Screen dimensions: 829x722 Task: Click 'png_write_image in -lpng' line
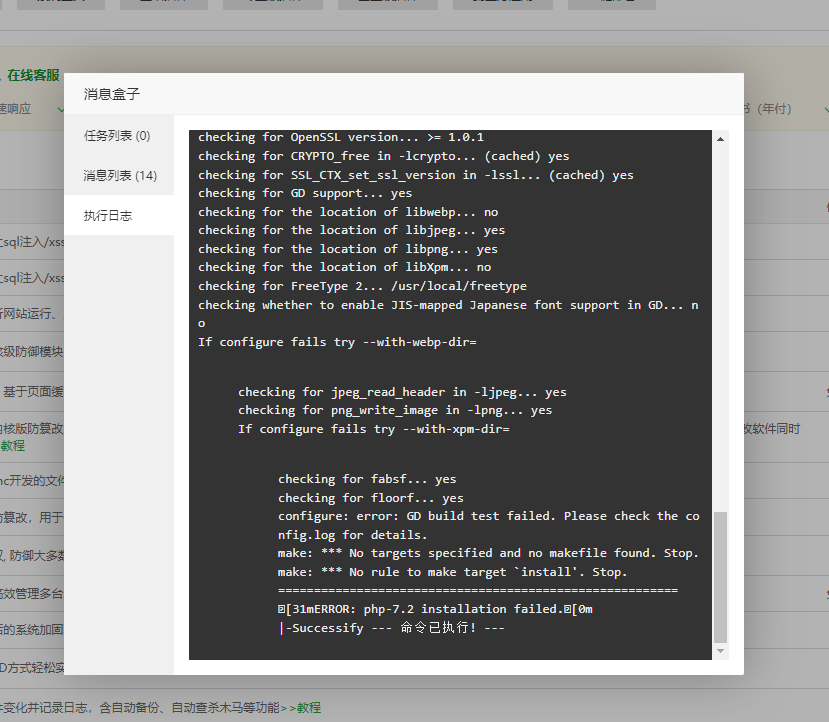coord(395,410)
